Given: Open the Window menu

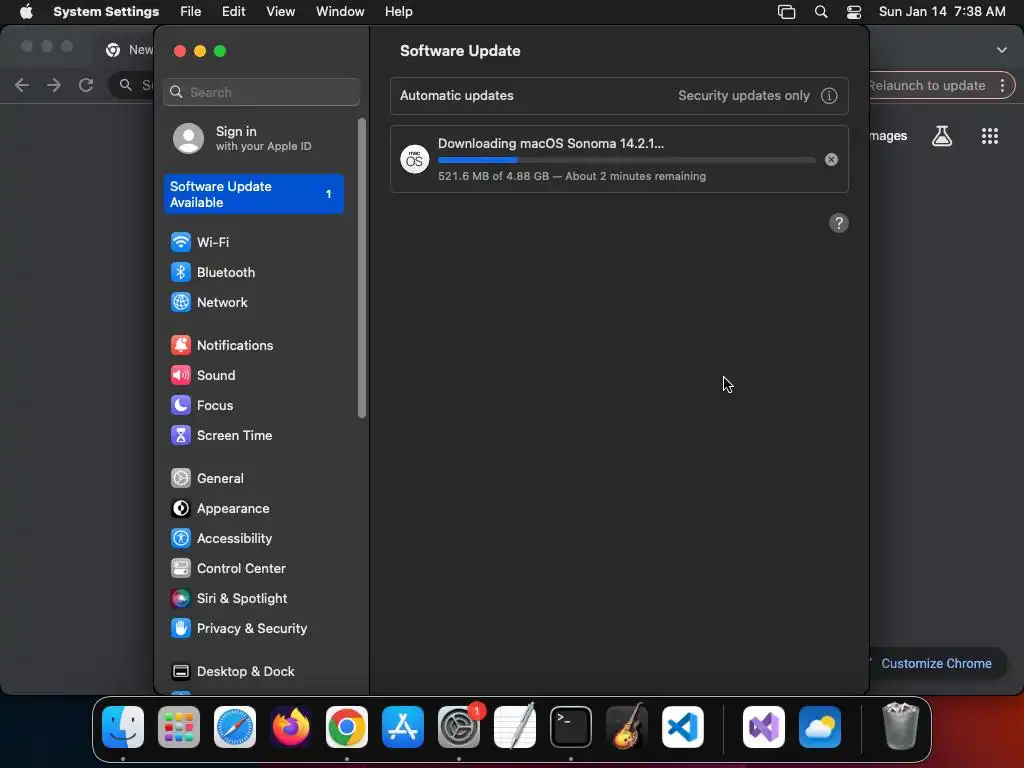Looking at the screenshot, I should tap(340, 12).
